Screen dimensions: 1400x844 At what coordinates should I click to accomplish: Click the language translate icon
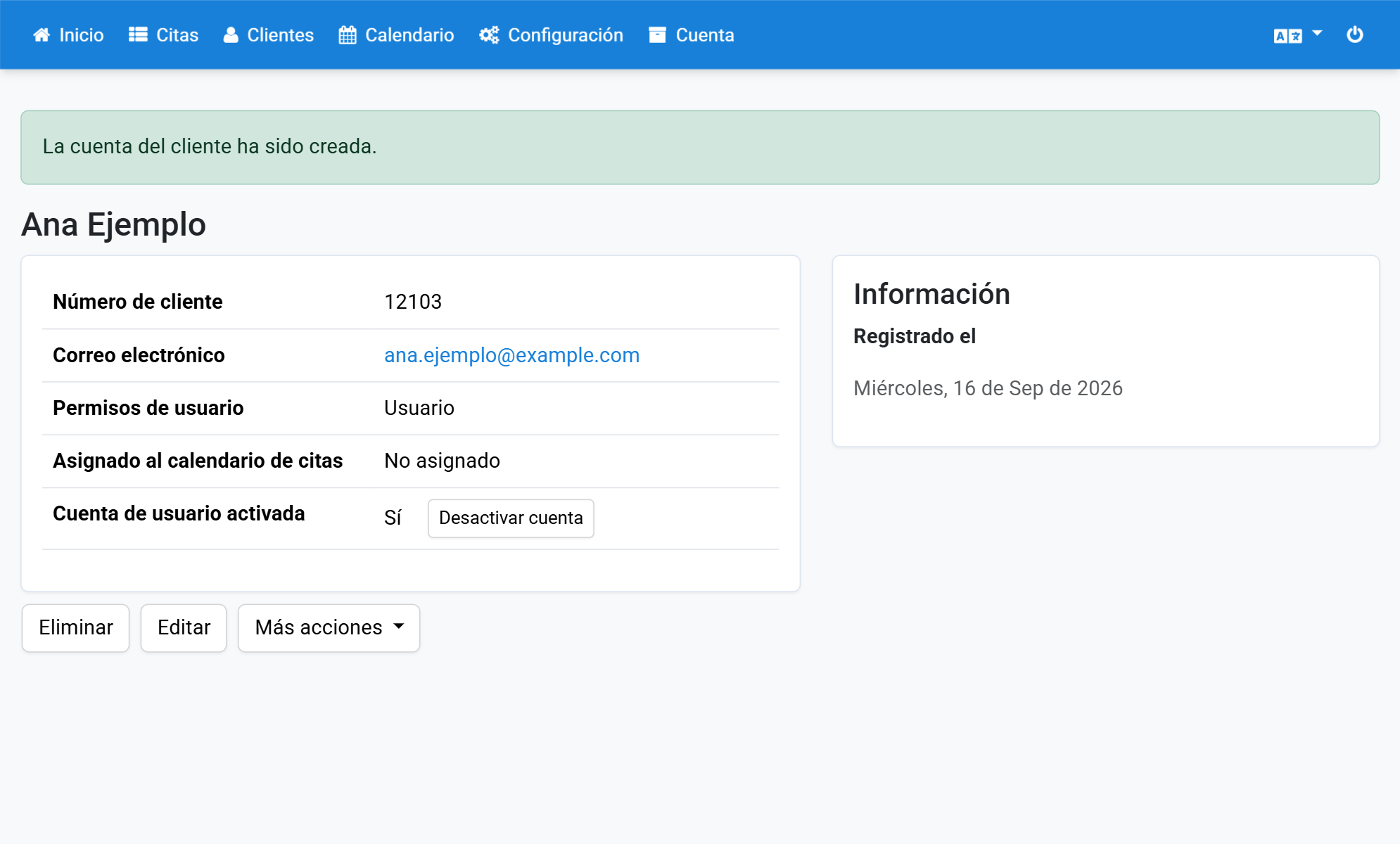click(1287, 36)
